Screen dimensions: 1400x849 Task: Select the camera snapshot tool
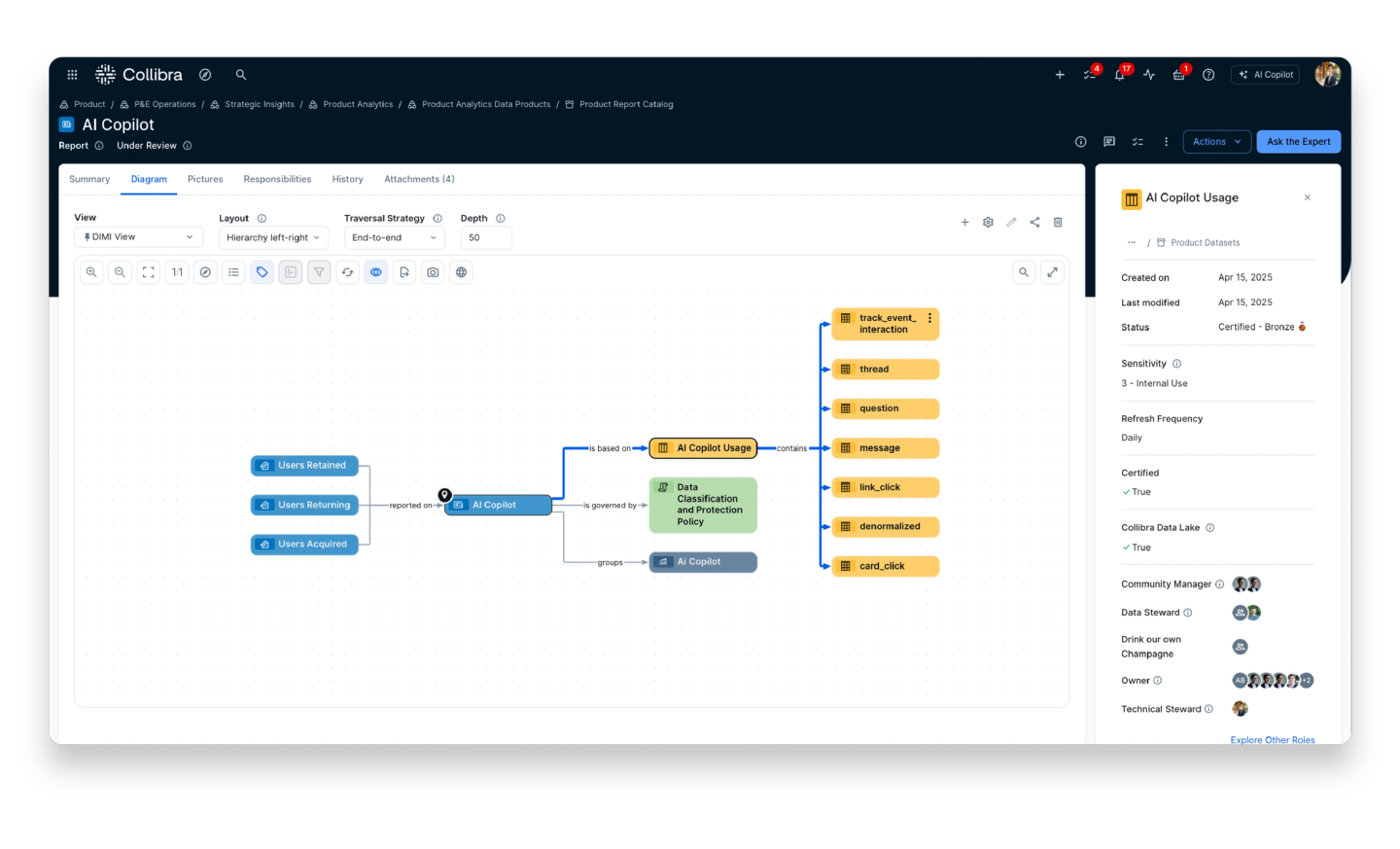(x=433, y=272)
